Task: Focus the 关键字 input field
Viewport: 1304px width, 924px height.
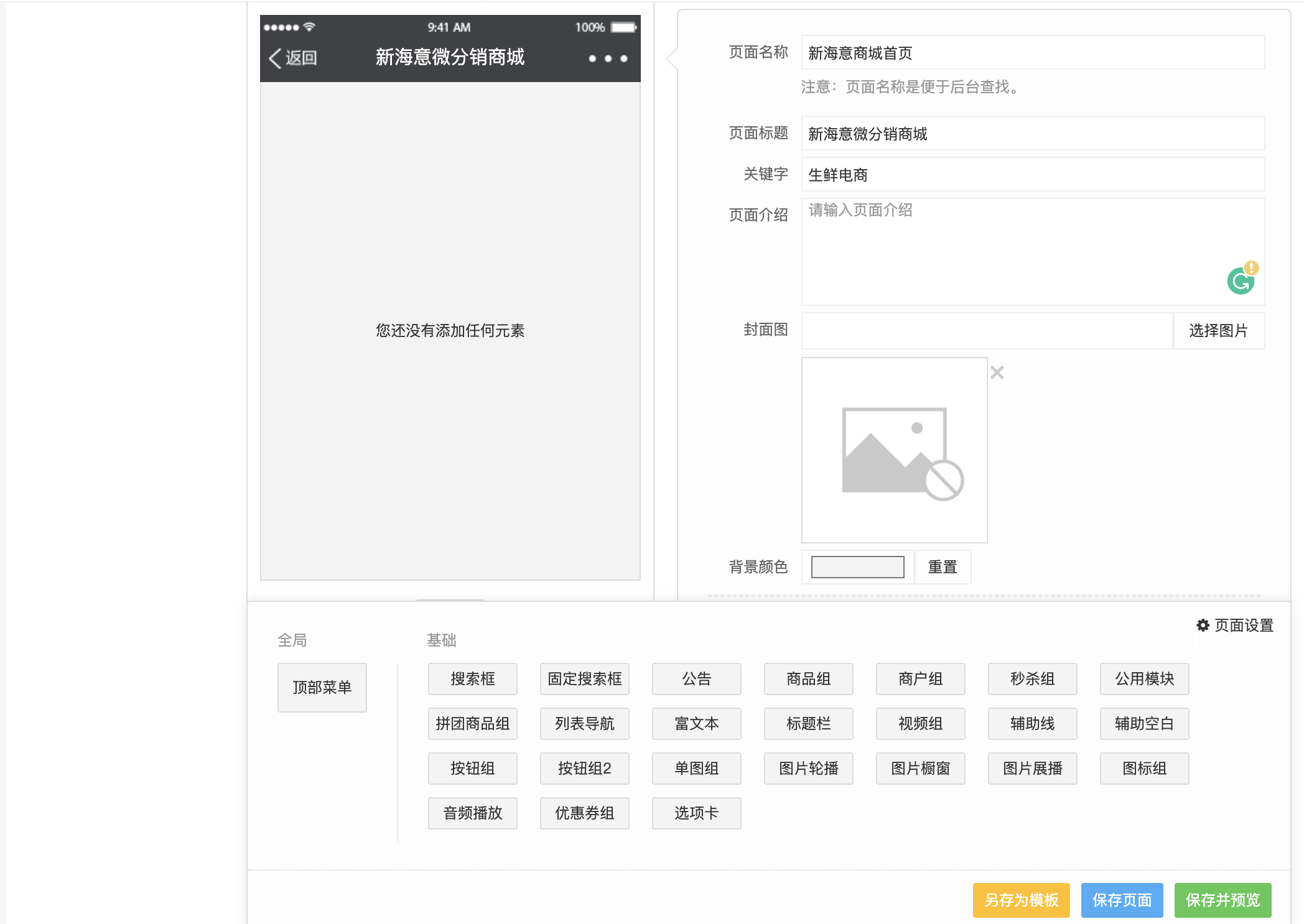Action: (x=1033, y=174)
